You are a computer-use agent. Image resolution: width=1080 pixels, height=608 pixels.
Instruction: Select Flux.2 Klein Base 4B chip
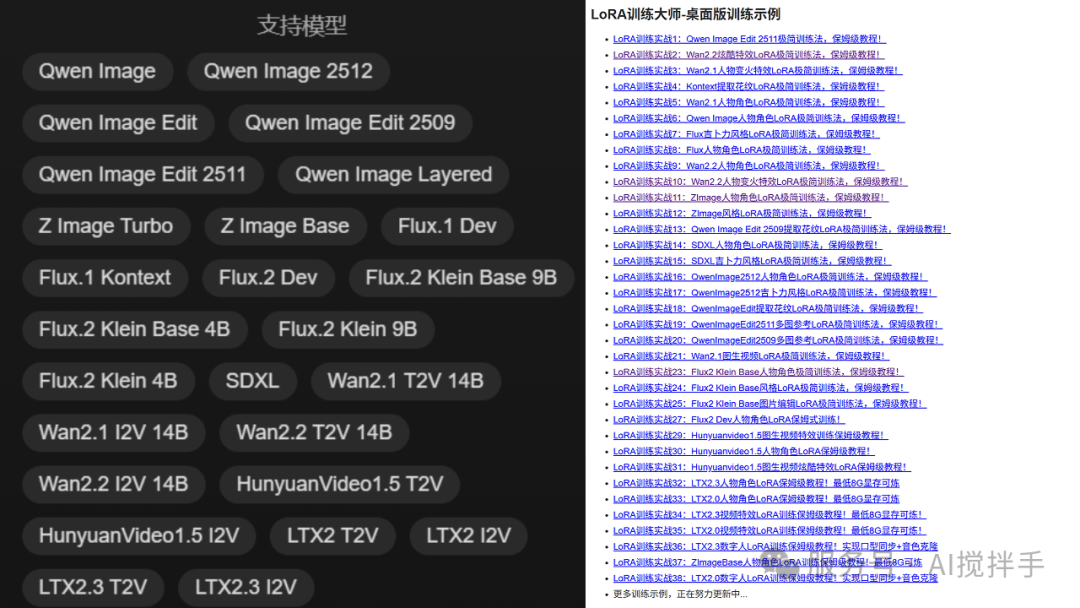point(134,330)
